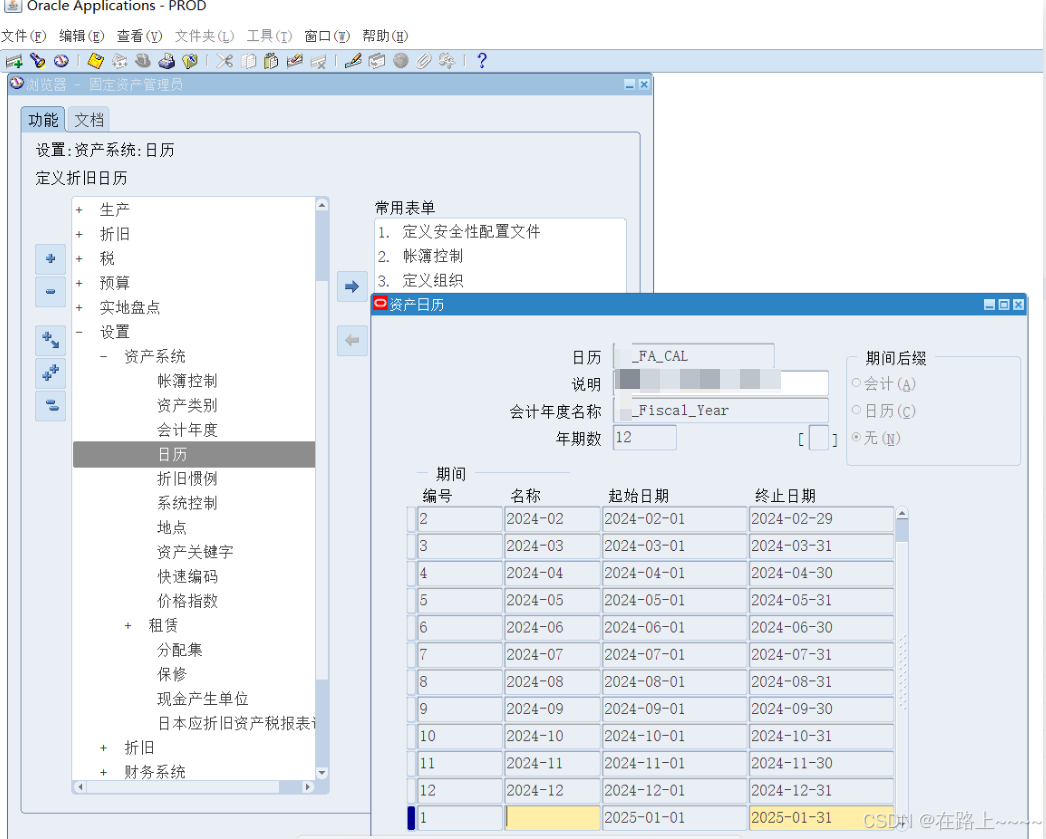Select the 日历(C) period suffix radio
This screenshot has height=839, width=1046.
tap(857, 410)
